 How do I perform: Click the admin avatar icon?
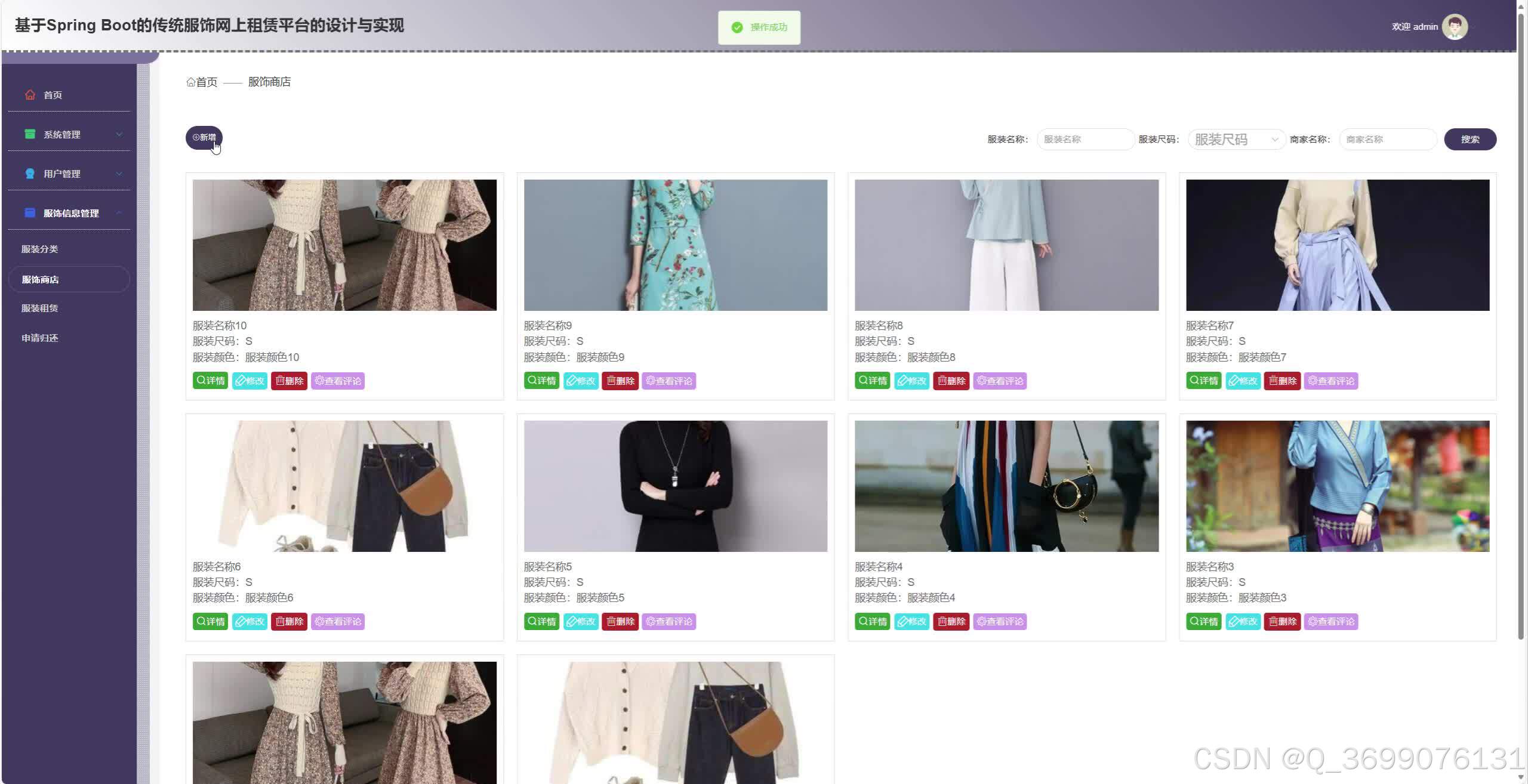1455,27
